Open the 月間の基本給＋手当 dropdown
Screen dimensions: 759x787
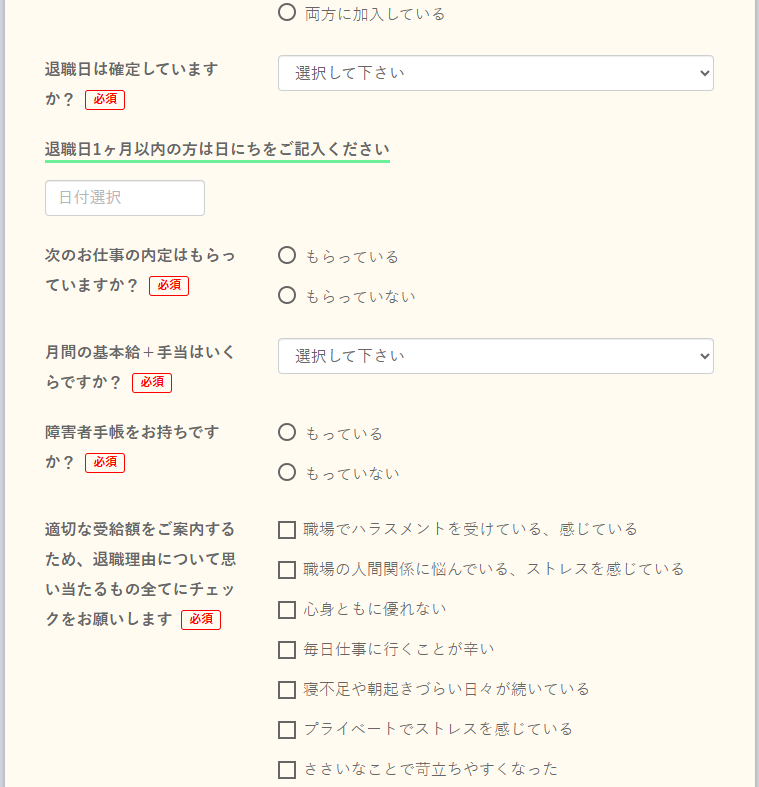(x=495, y=356)
